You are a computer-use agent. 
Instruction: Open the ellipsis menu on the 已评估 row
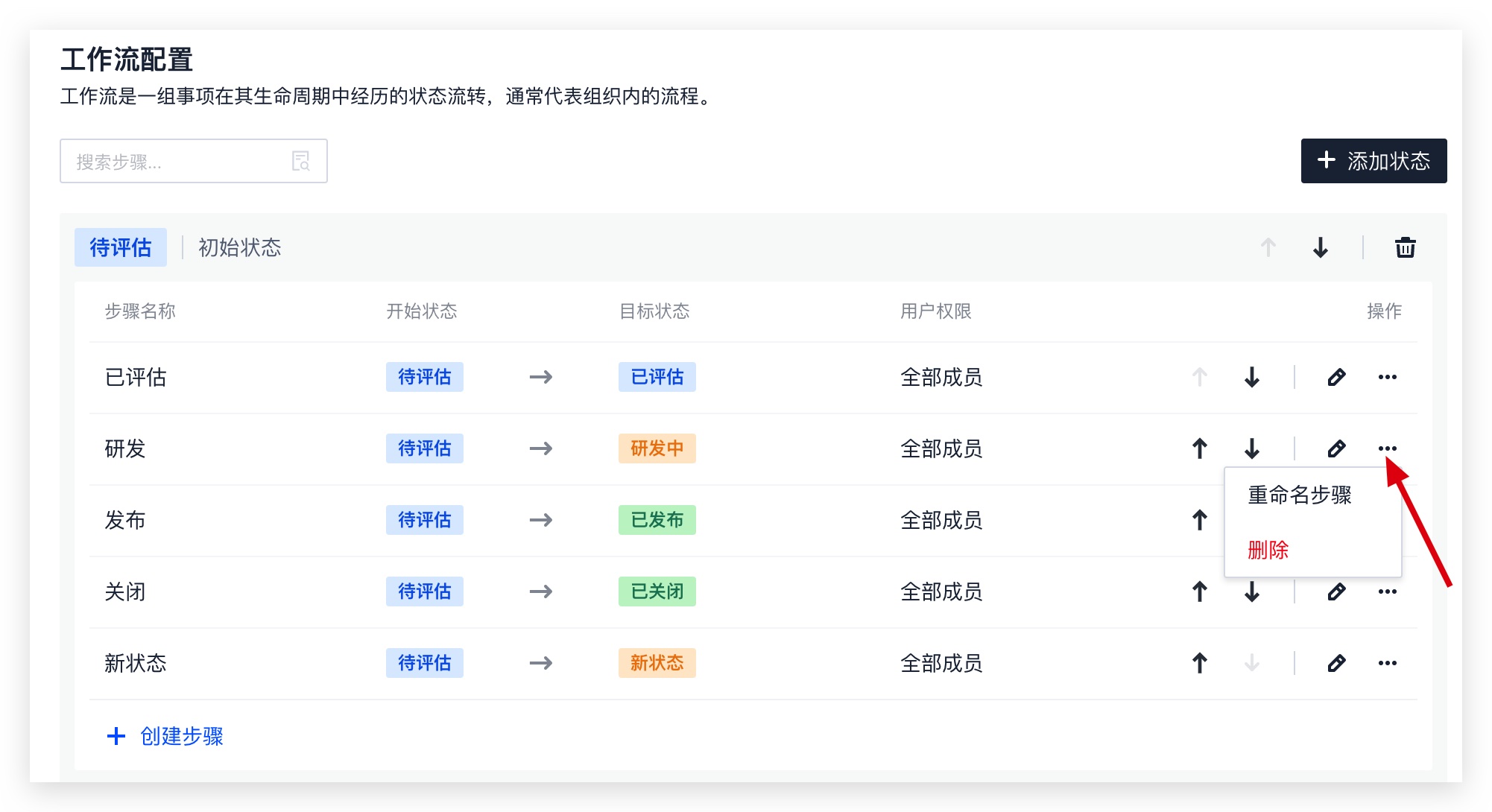pyautogui.click(x=1388, y=378)
